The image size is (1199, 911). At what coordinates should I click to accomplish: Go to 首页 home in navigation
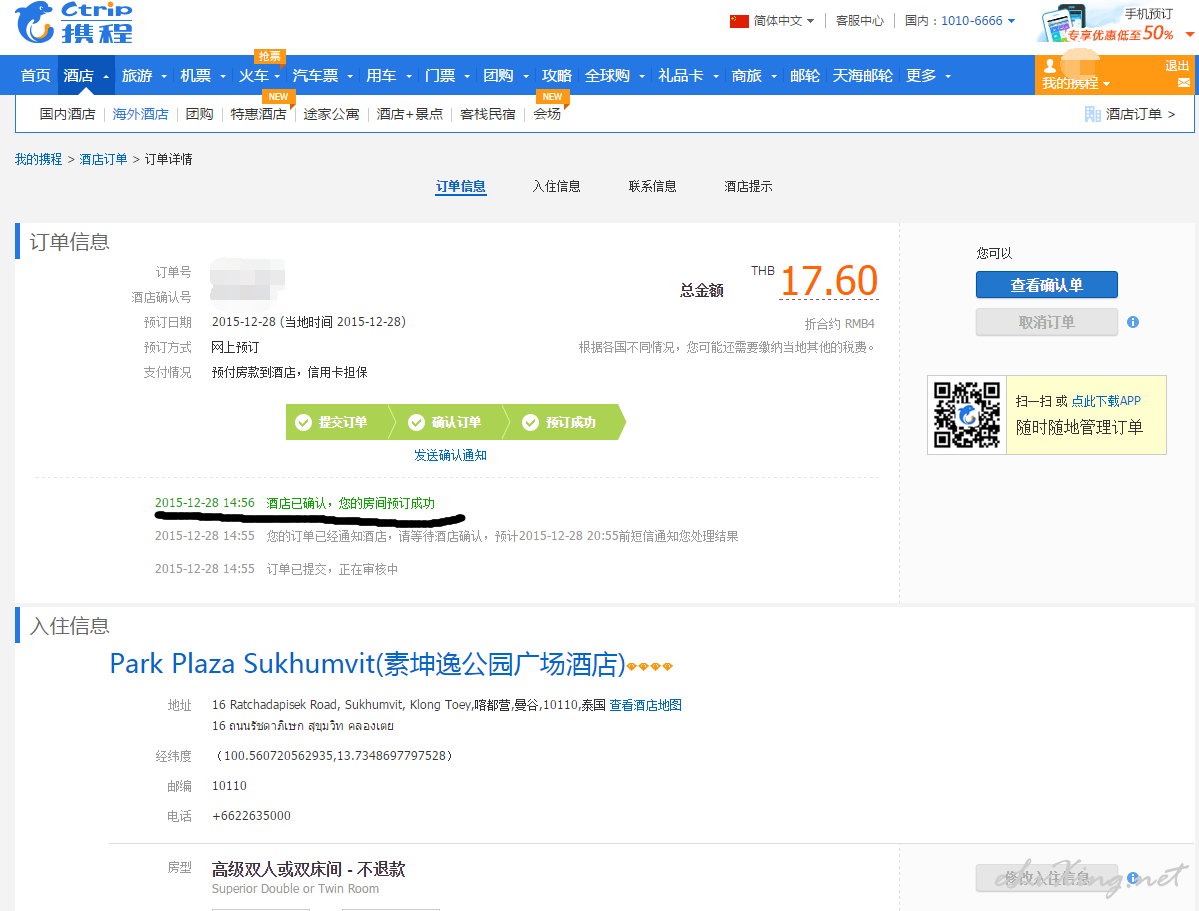click(x=35, y=76)
